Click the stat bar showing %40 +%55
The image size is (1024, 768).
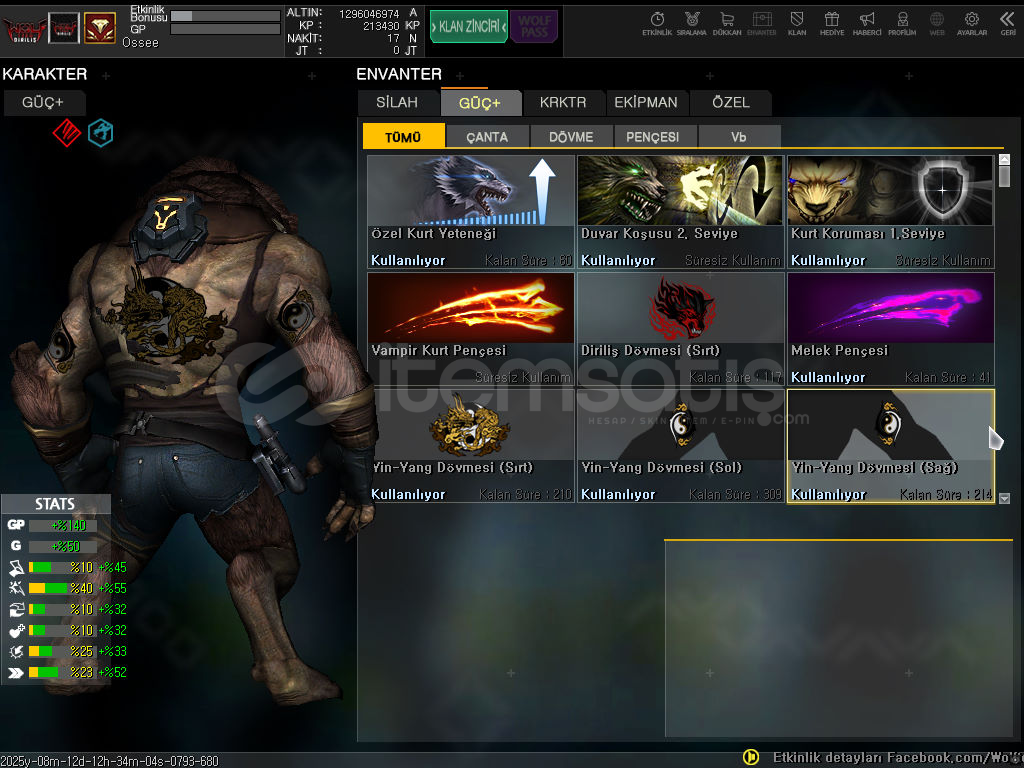61,588
